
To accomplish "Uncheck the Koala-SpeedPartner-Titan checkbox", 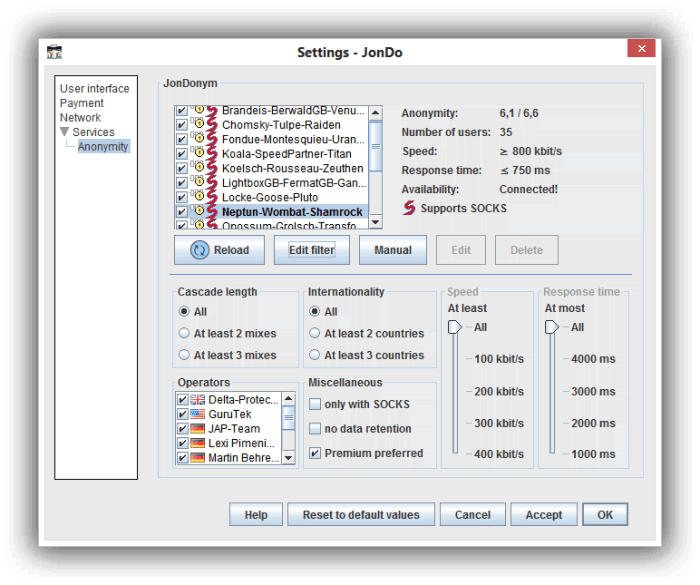I will click(181, 154).
